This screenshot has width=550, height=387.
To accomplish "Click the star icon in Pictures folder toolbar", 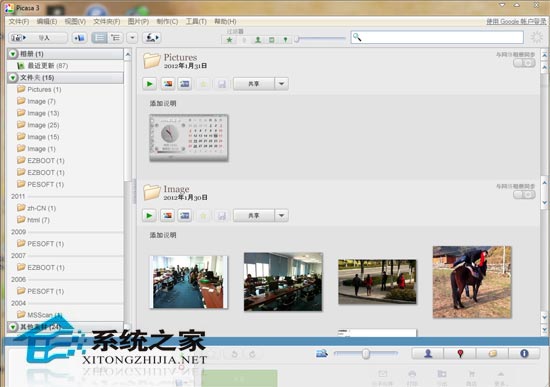I will [203, 84].
